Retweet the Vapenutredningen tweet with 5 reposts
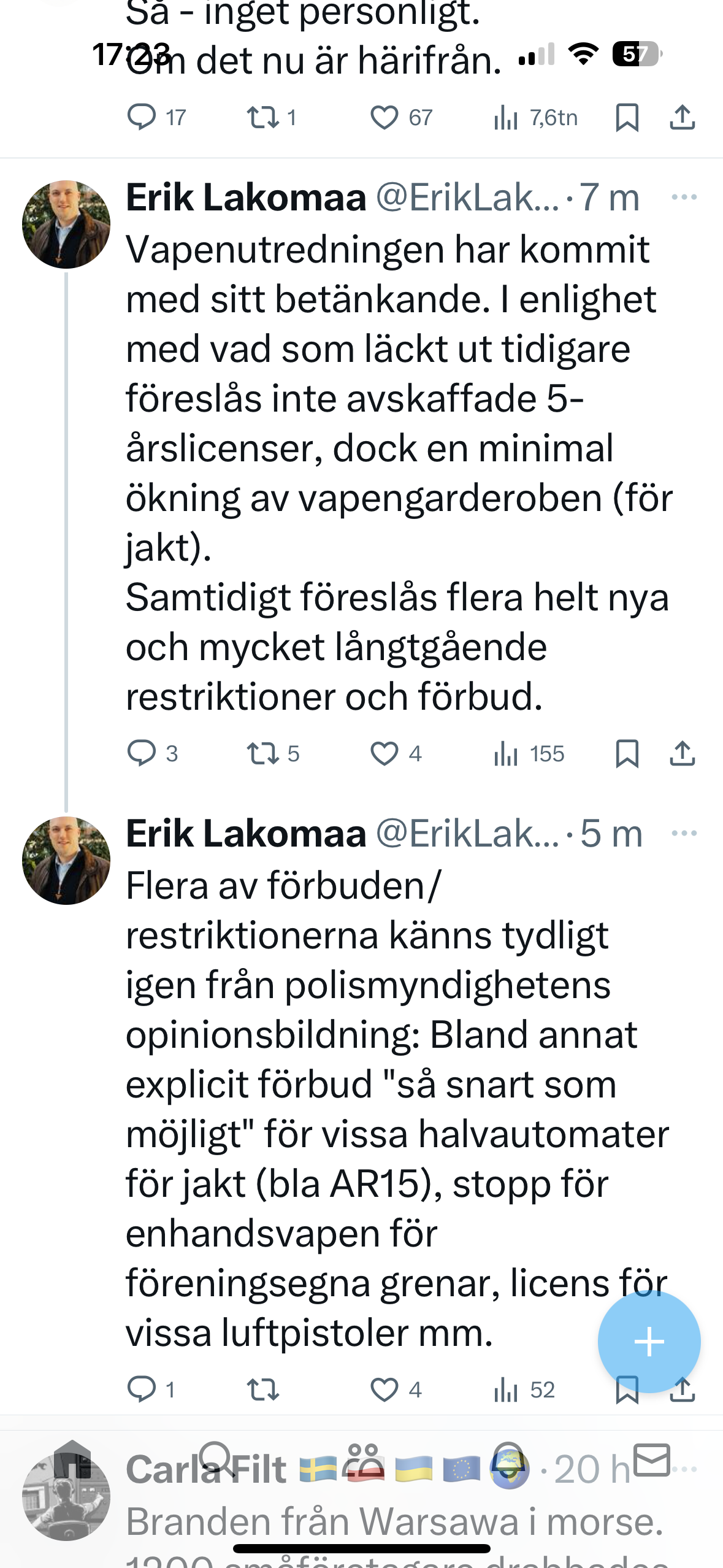This screenshot has height=1568, width=723. (x=262, y=753)
